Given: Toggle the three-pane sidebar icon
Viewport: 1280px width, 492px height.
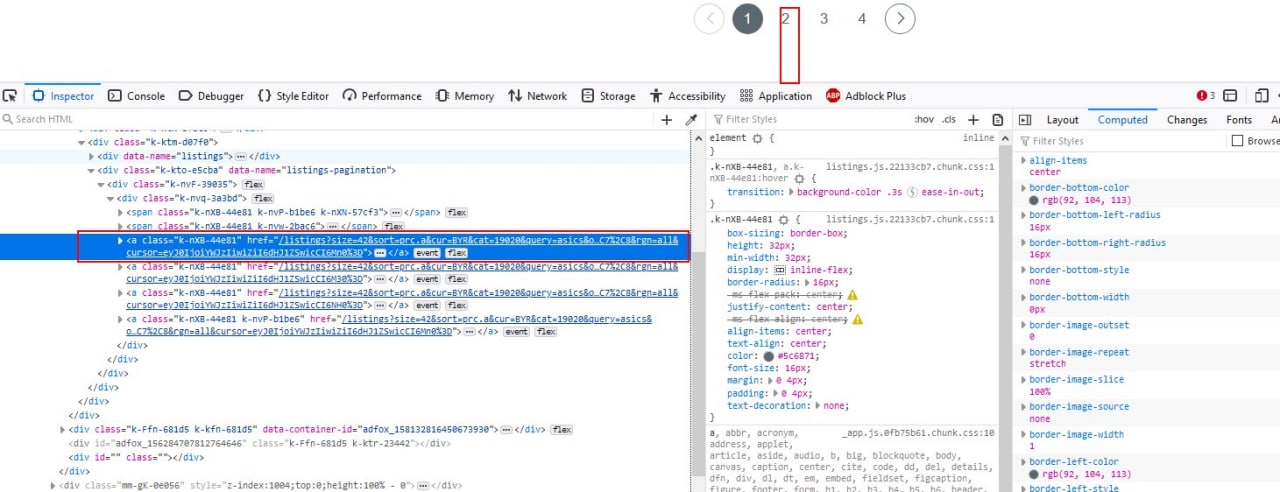Looking at the screenshot, I should [x=1024, y=120].
